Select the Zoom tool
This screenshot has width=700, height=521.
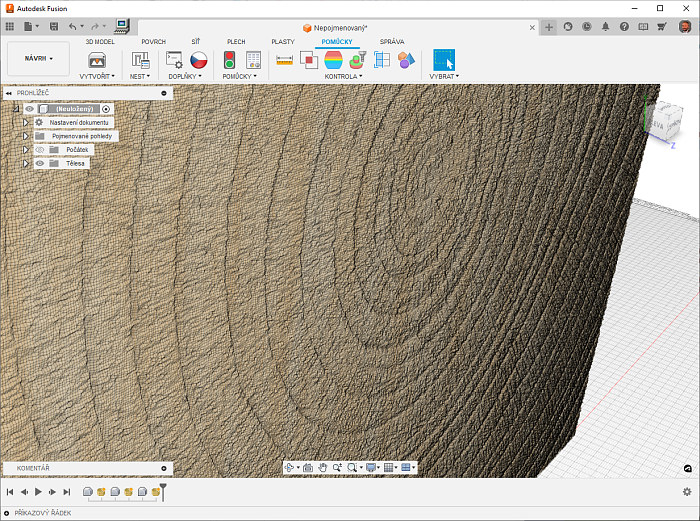pos(337,467)
